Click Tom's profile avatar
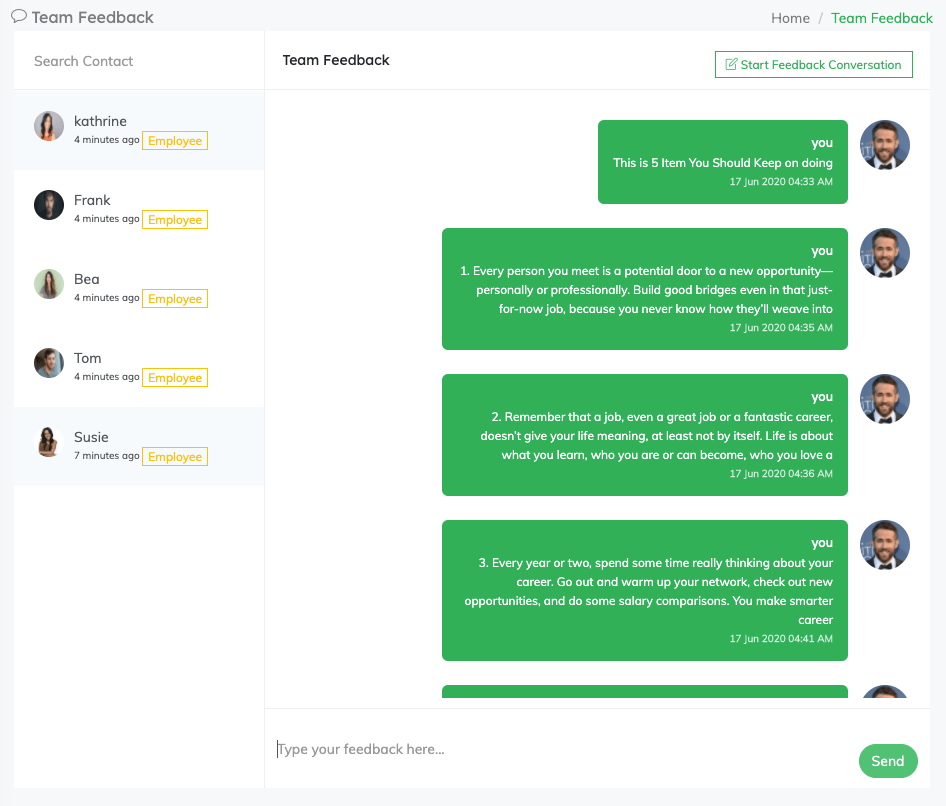946x806 pixels. 49,363
